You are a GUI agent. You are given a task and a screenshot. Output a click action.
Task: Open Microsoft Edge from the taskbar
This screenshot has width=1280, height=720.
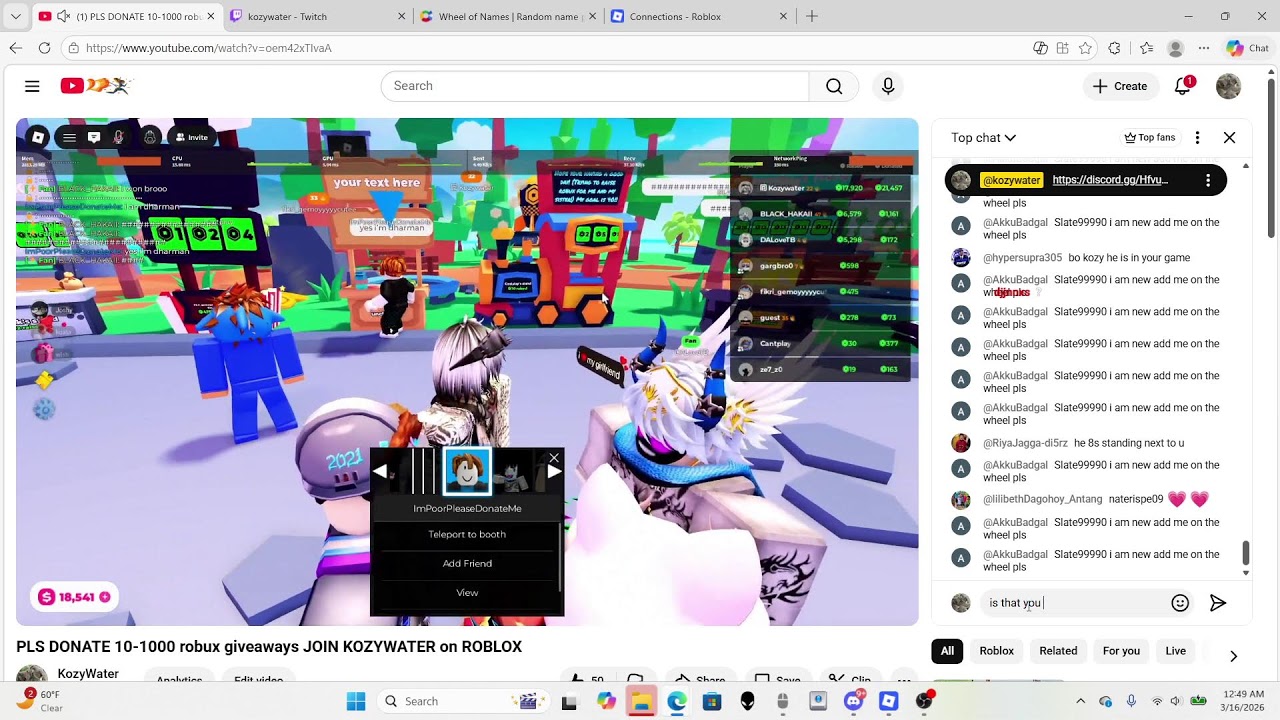pos(677,701)
